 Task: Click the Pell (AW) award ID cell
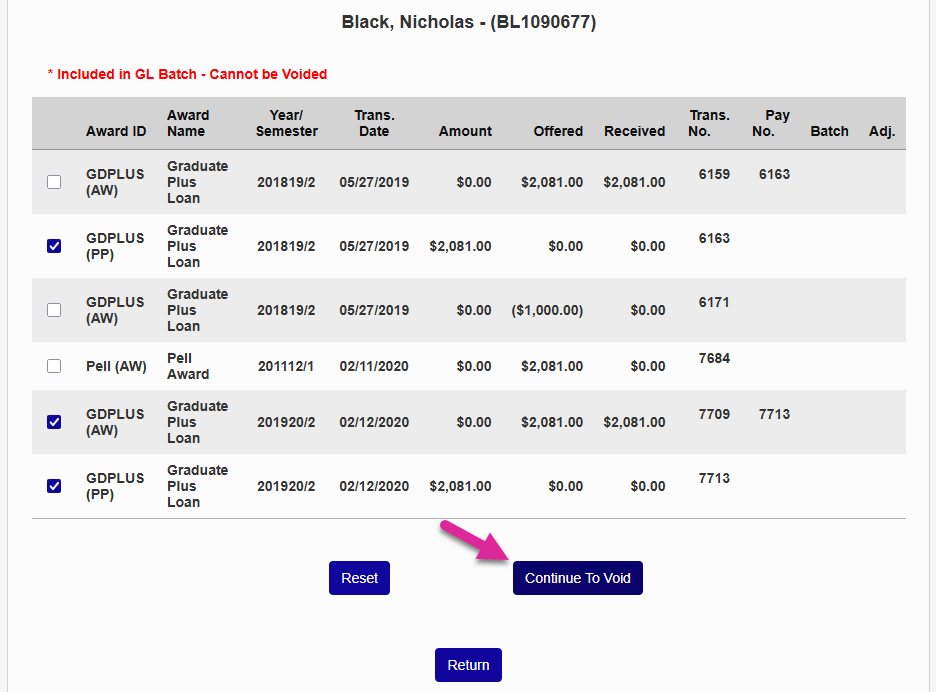click(x=116, y=366)
